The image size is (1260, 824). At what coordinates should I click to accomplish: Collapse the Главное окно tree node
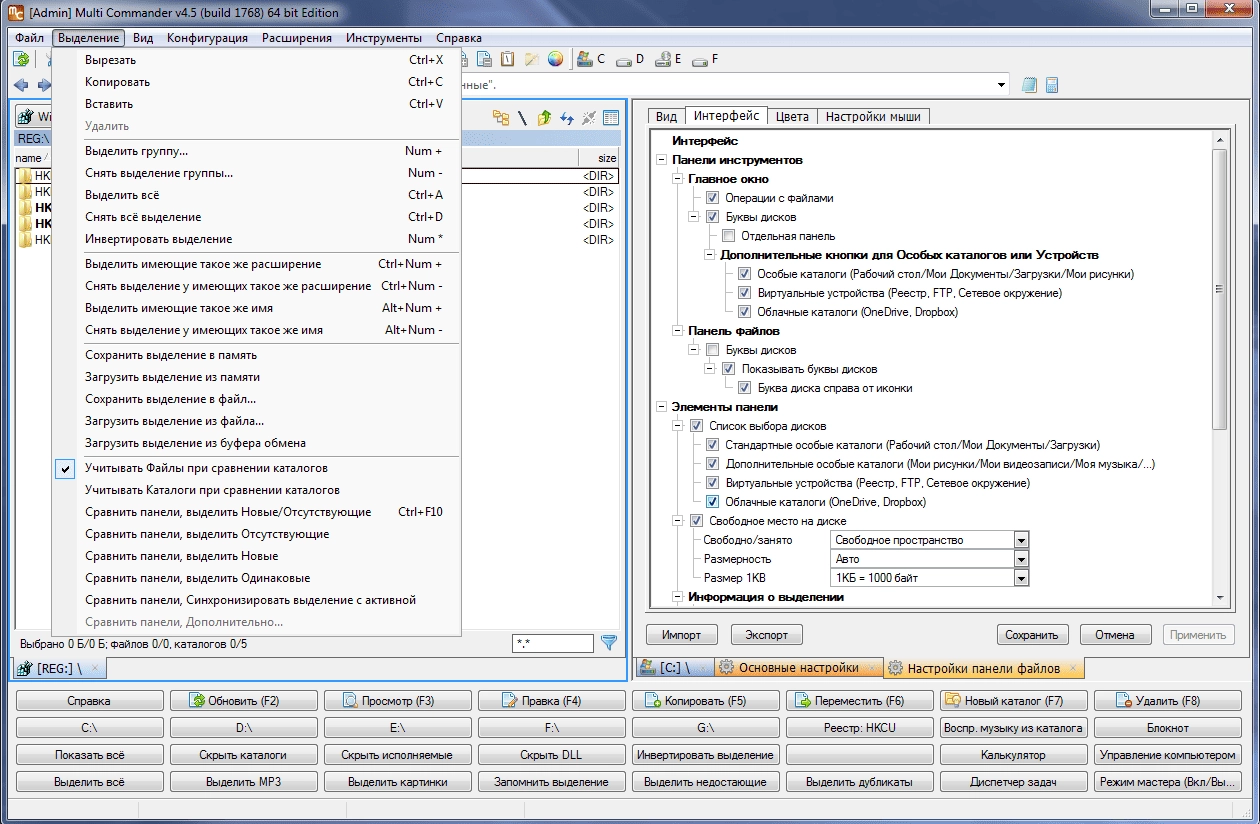tap(677, 179)
